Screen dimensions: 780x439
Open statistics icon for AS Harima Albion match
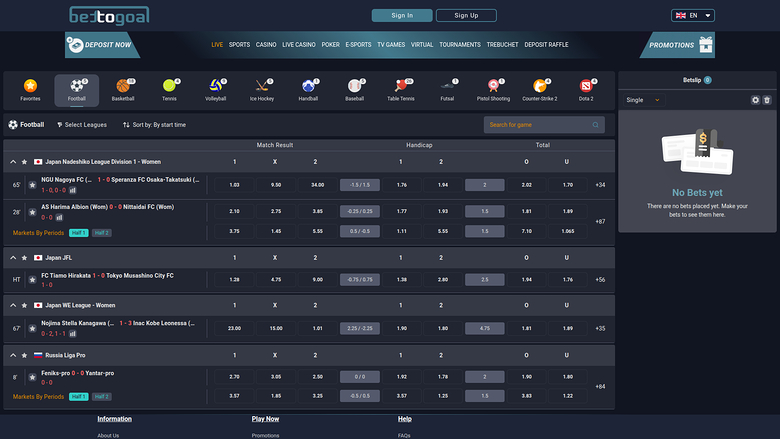pos(59,217)
